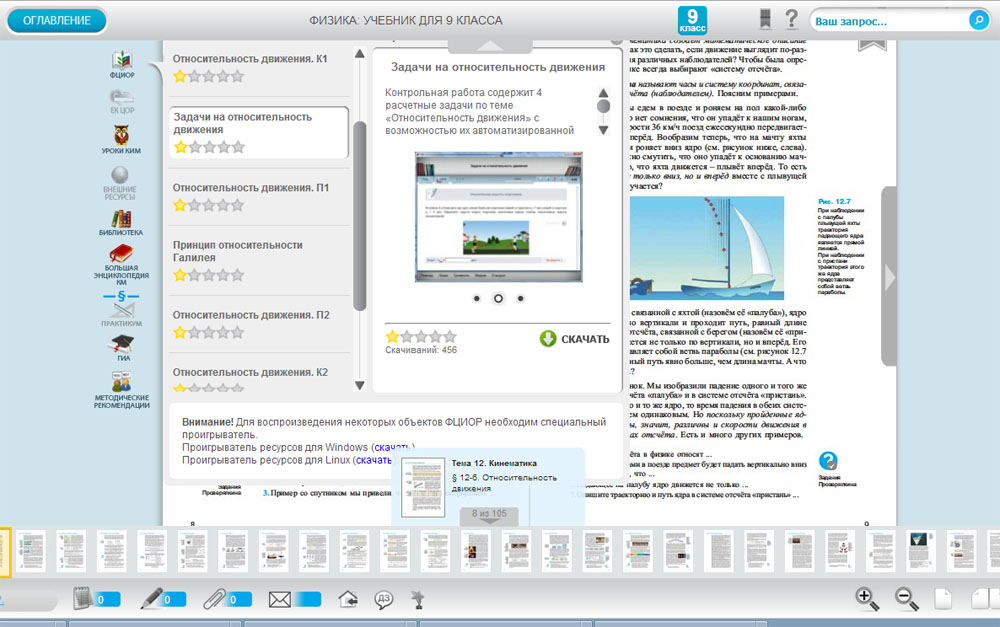Select the third carousel dot under preview
Screen dimensions: 1000x627
(520, 298)
